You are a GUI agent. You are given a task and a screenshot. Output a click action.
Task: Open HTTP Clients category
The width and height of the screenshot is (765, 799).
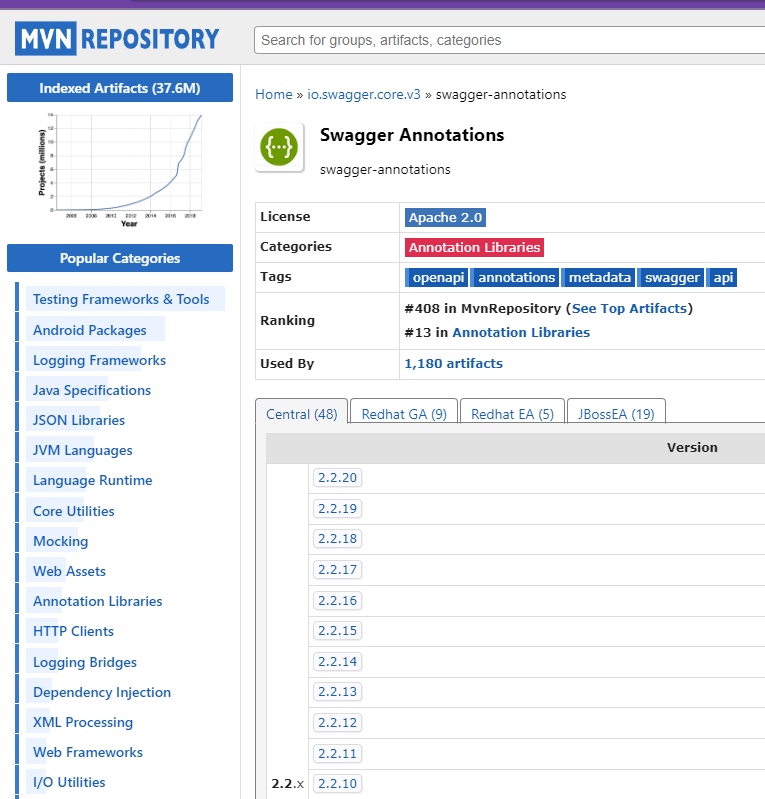(x=73, y=631)
